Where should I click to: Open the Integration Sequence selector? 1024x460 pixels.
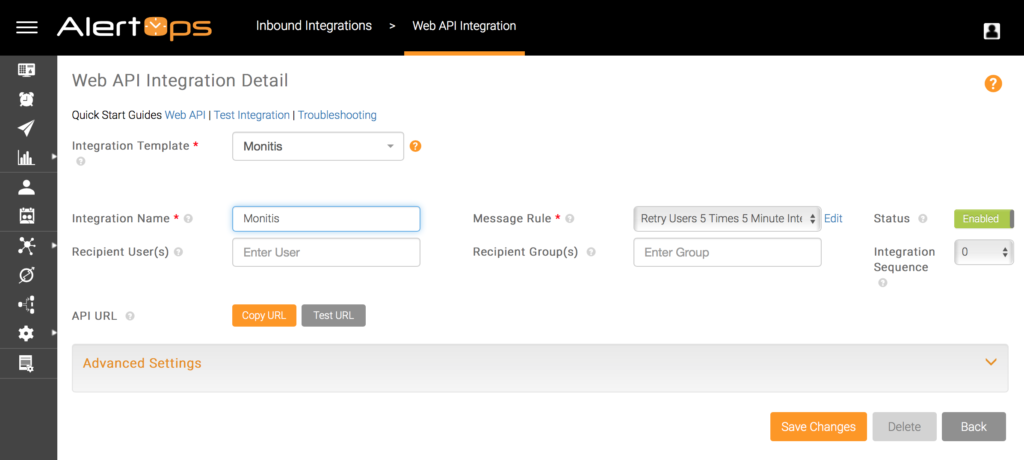tap(984, 252)
